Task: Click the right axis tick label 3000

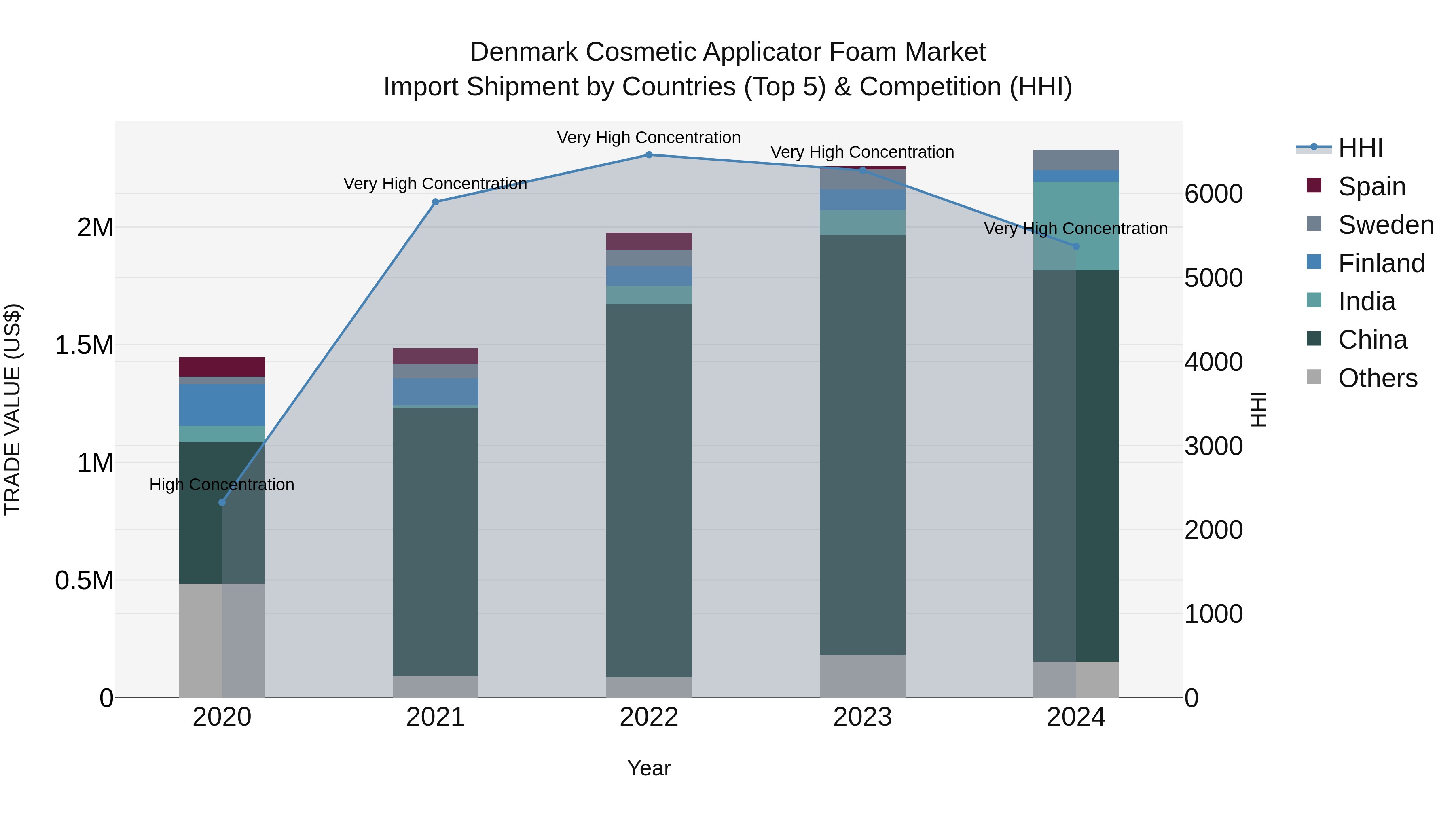Action: (1213, 446)
